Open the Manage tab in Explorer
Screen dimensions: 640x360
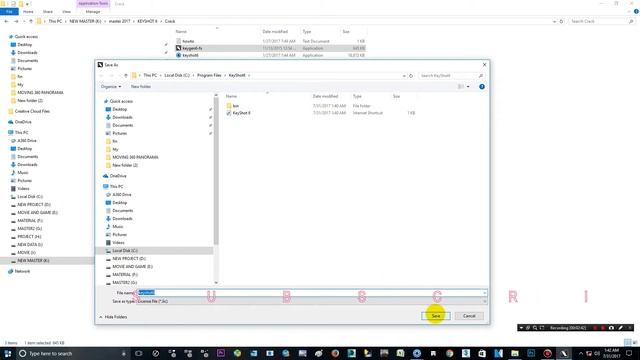click(x=93, y=12)
